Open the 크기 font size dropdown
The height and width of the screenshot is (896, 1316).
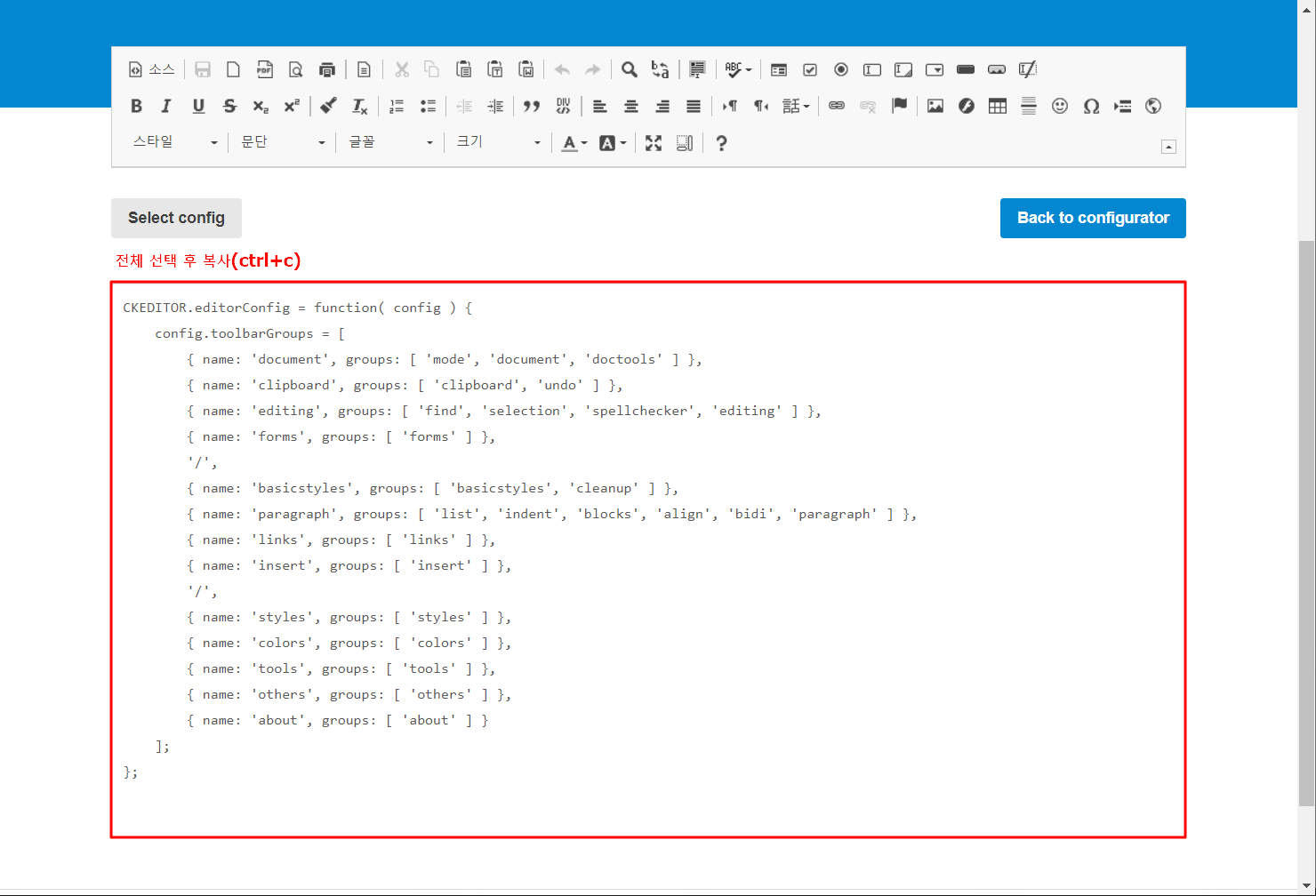tap(498, 142)
